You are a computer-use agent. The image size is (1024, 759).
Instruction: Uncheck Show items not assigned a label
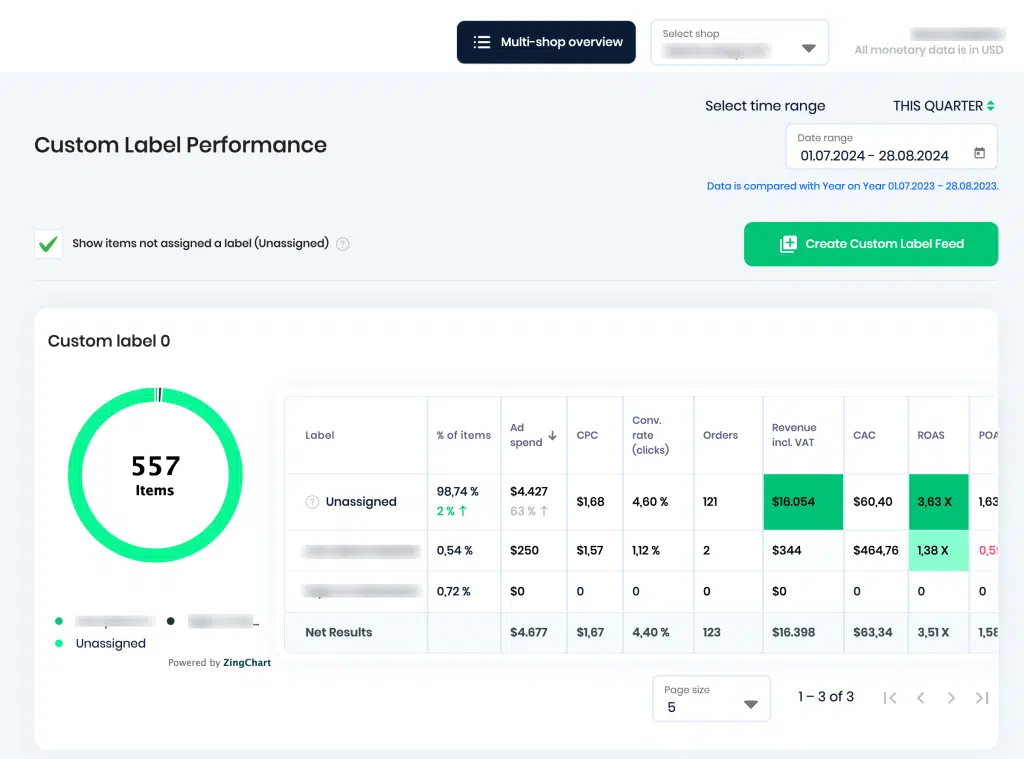[48, 244]
